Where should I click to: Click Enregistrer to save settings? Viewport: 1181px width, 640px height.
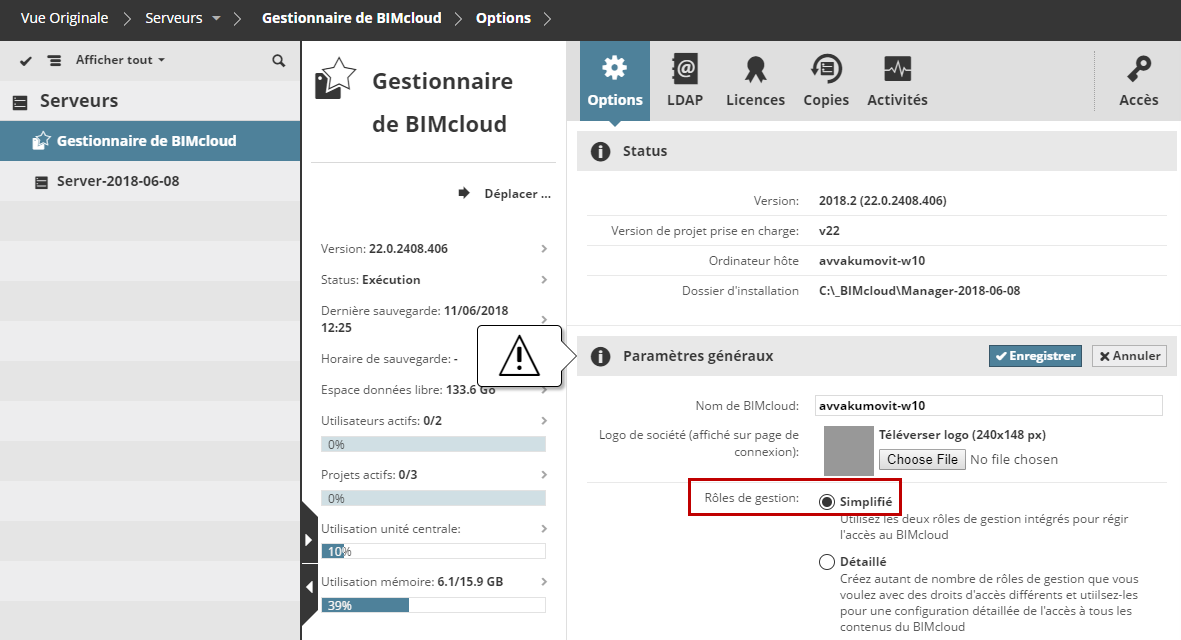pyautogui.click(x=1035, y=356)
